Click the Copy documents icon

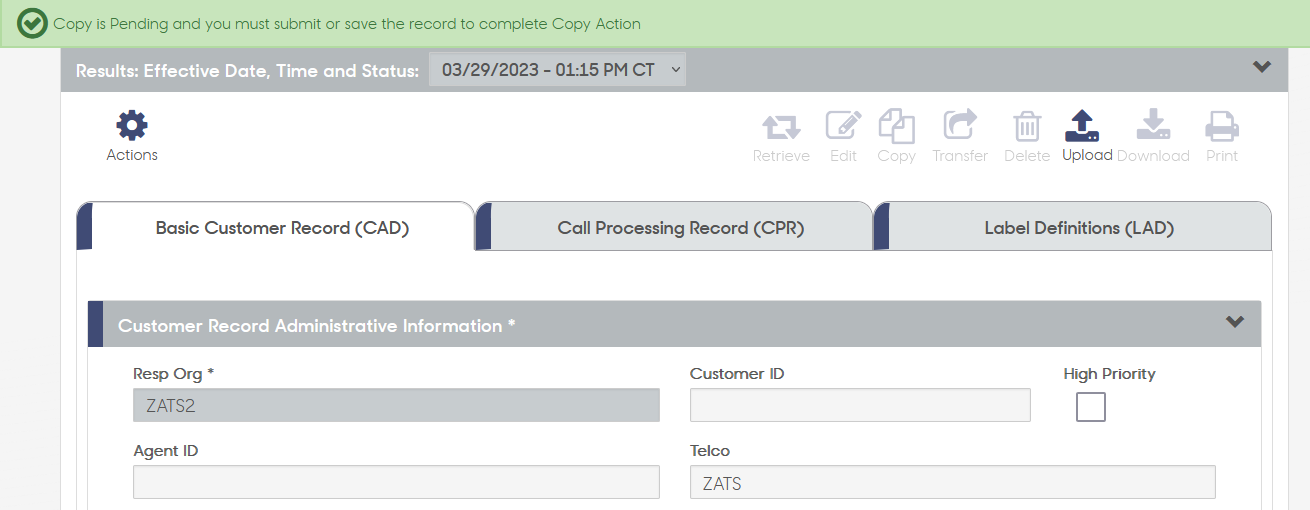click(x=896, y=127)
